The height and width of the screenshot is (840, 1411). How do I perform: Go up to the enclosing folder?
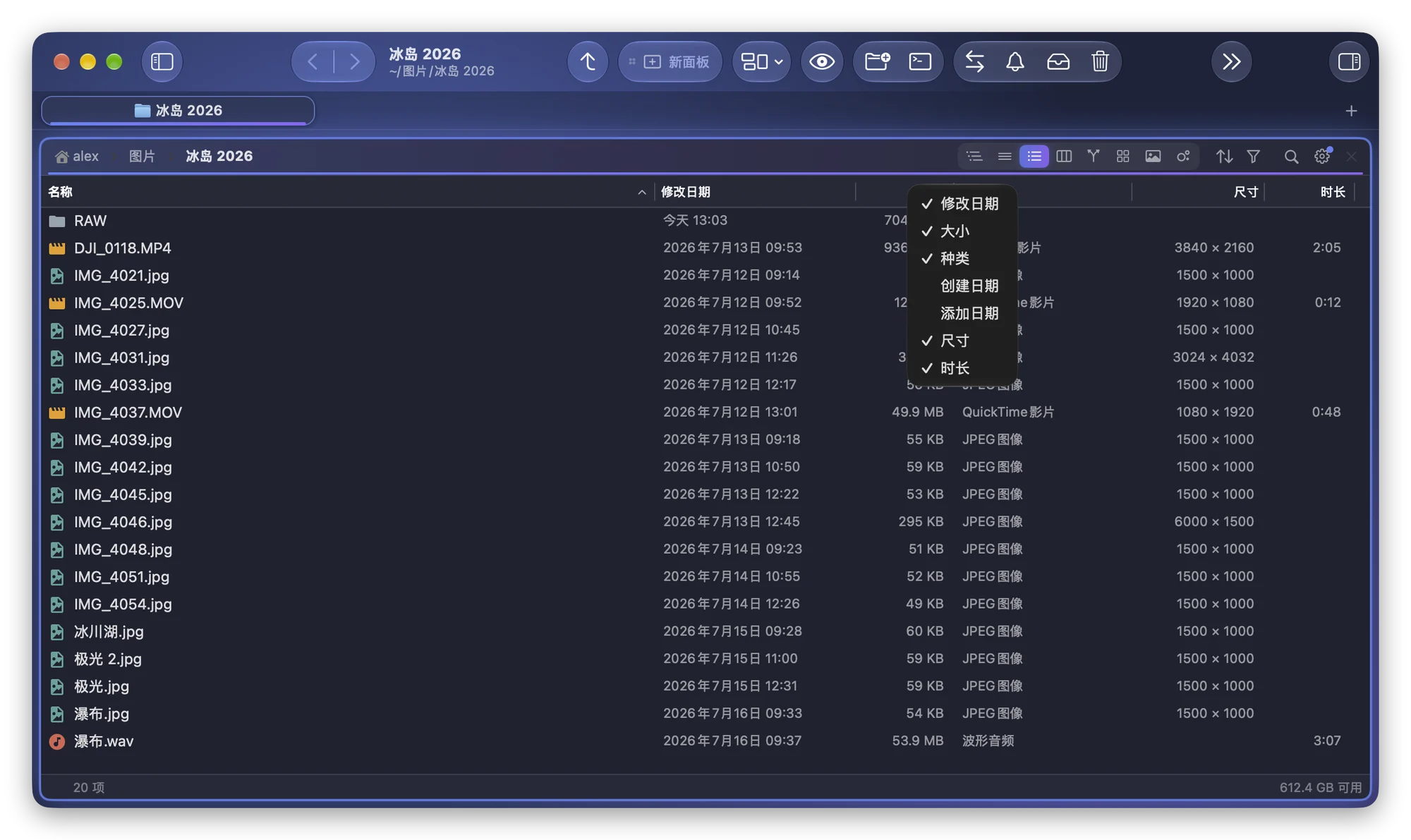coord(587,61)
